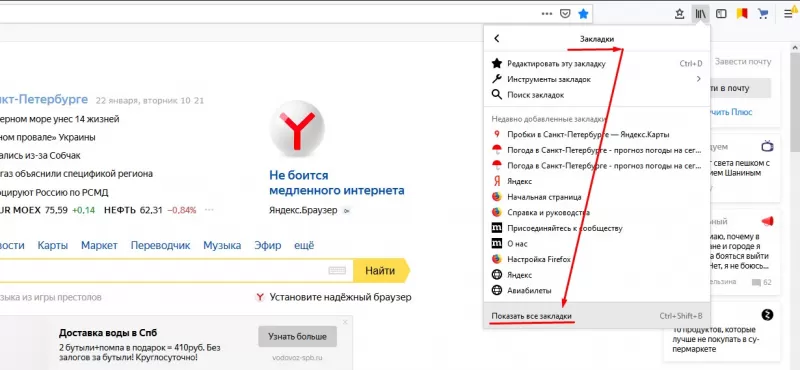Open the Карты link

53,245
